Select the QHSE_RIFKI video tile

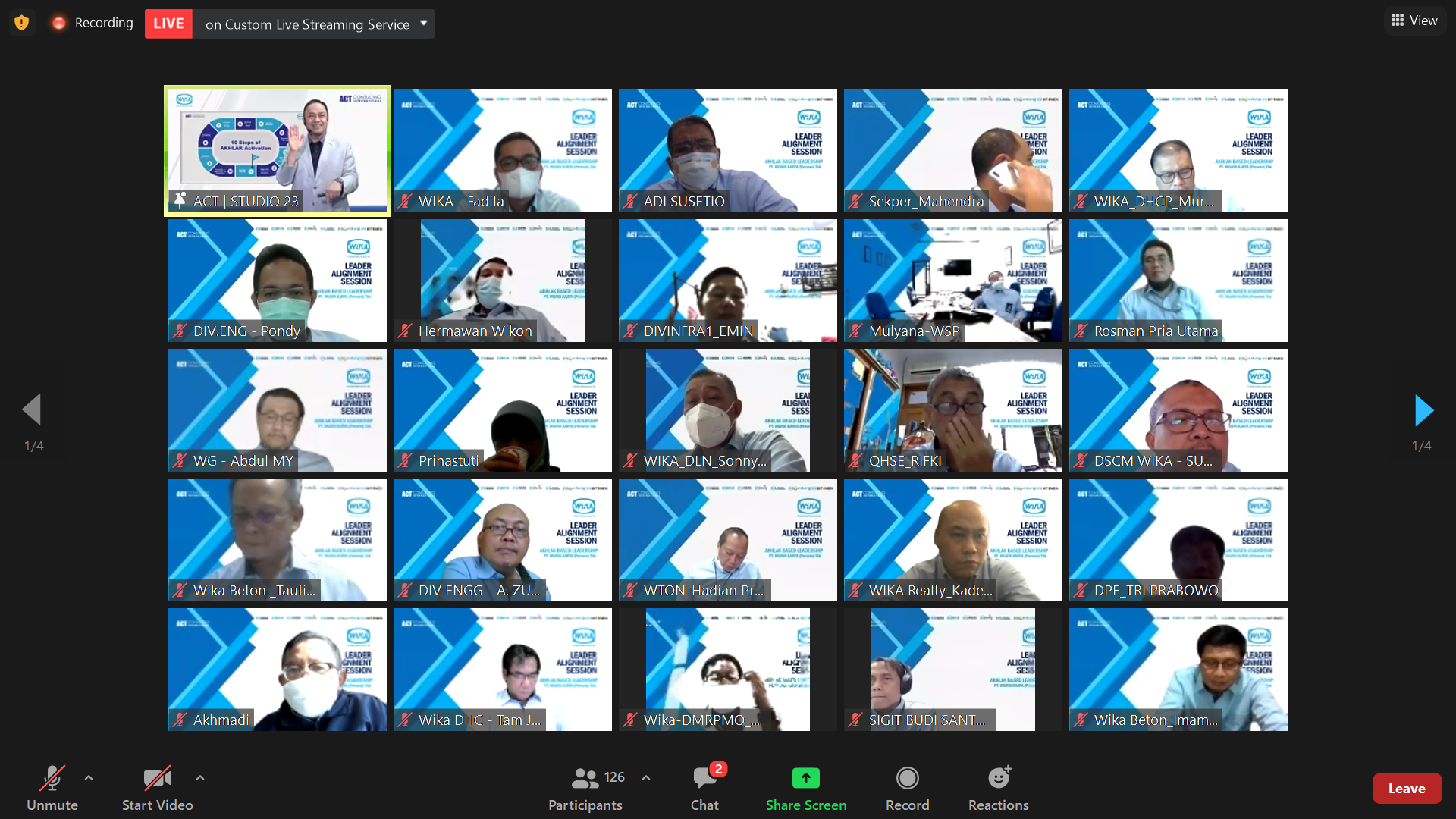coord(952,410)
